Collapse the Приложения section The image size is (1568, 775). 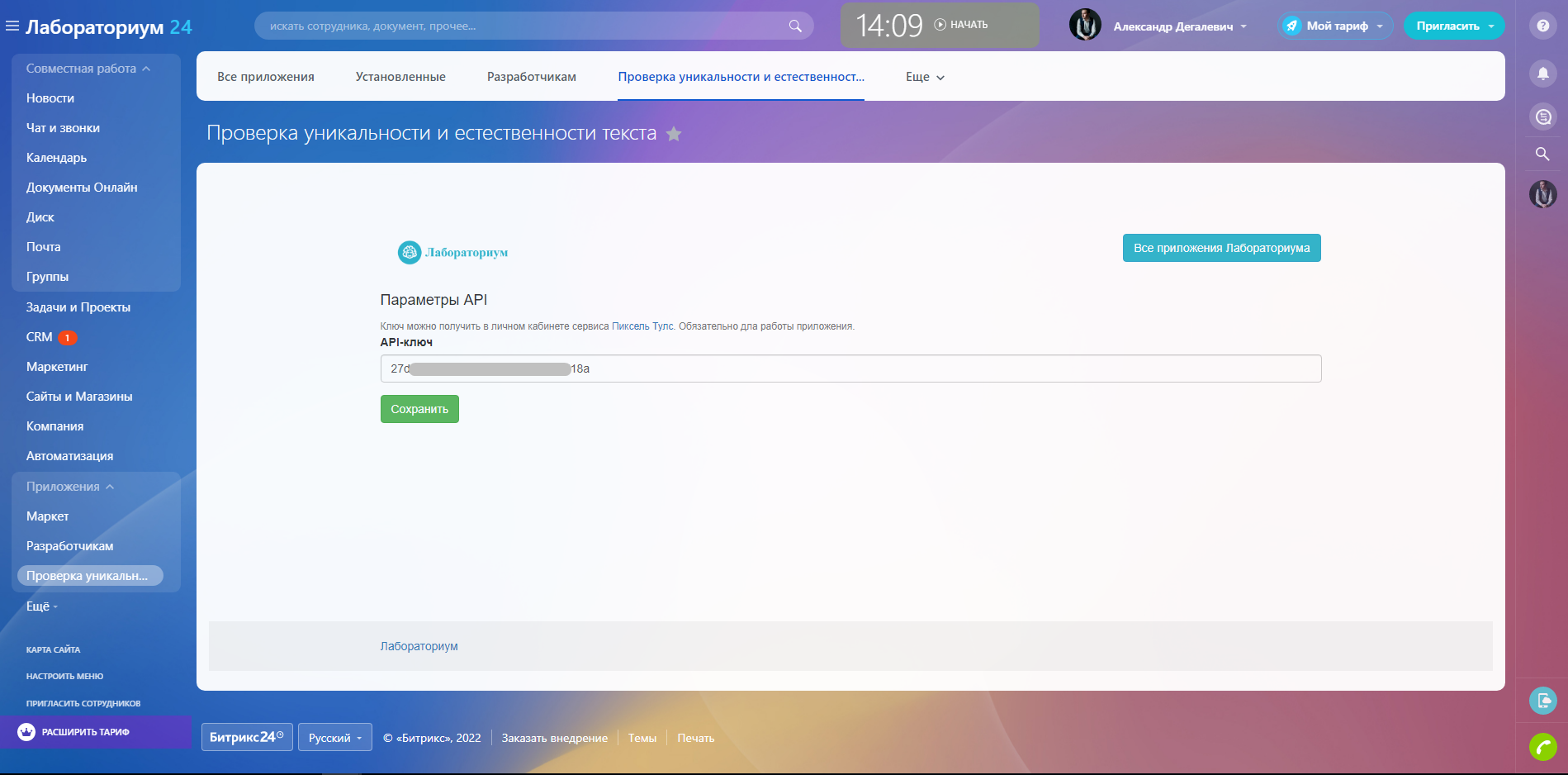point(70,487)
